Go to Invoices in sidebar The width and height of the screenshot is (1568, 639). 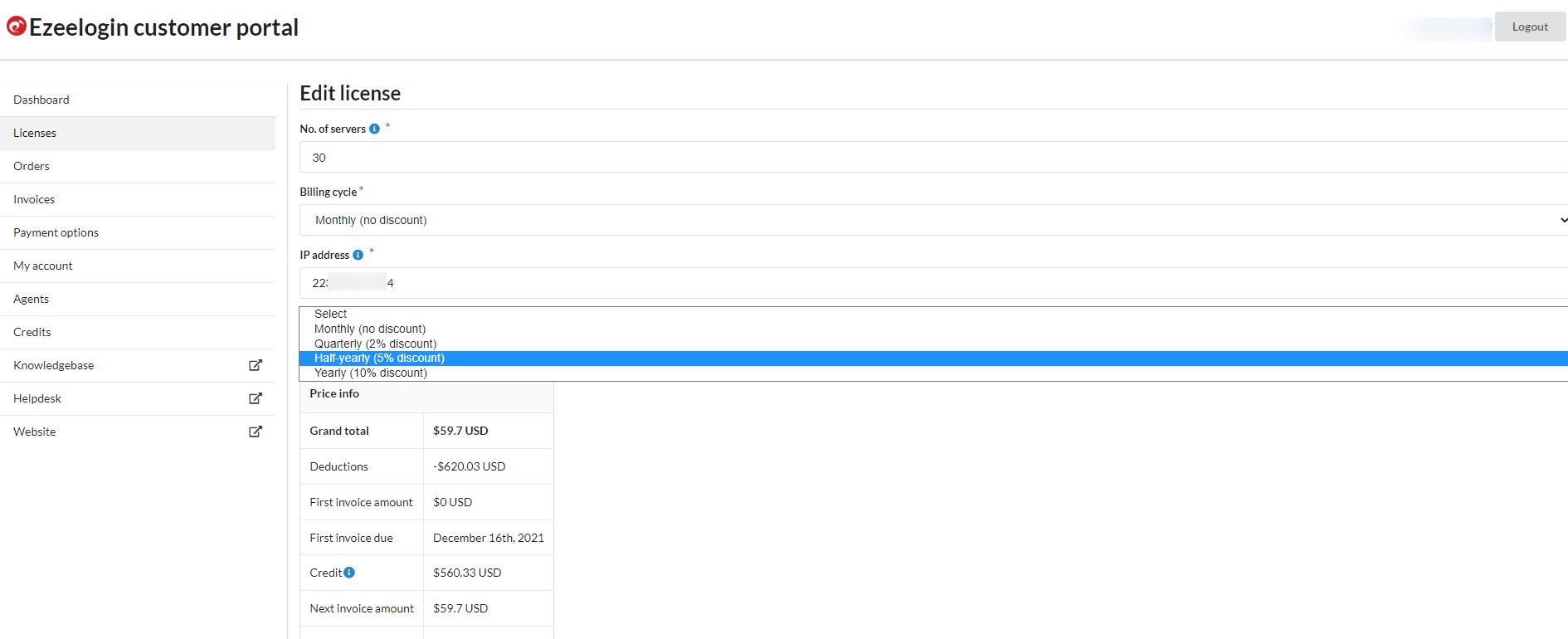(x=34, y=199)
